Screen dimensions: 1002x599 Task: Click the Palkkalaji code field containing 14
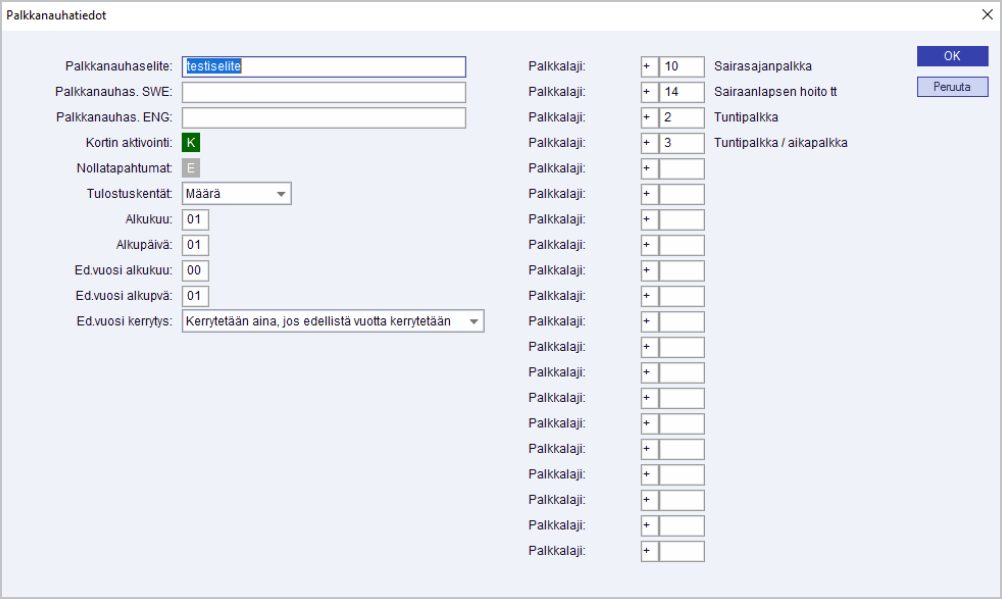[682, 92]
